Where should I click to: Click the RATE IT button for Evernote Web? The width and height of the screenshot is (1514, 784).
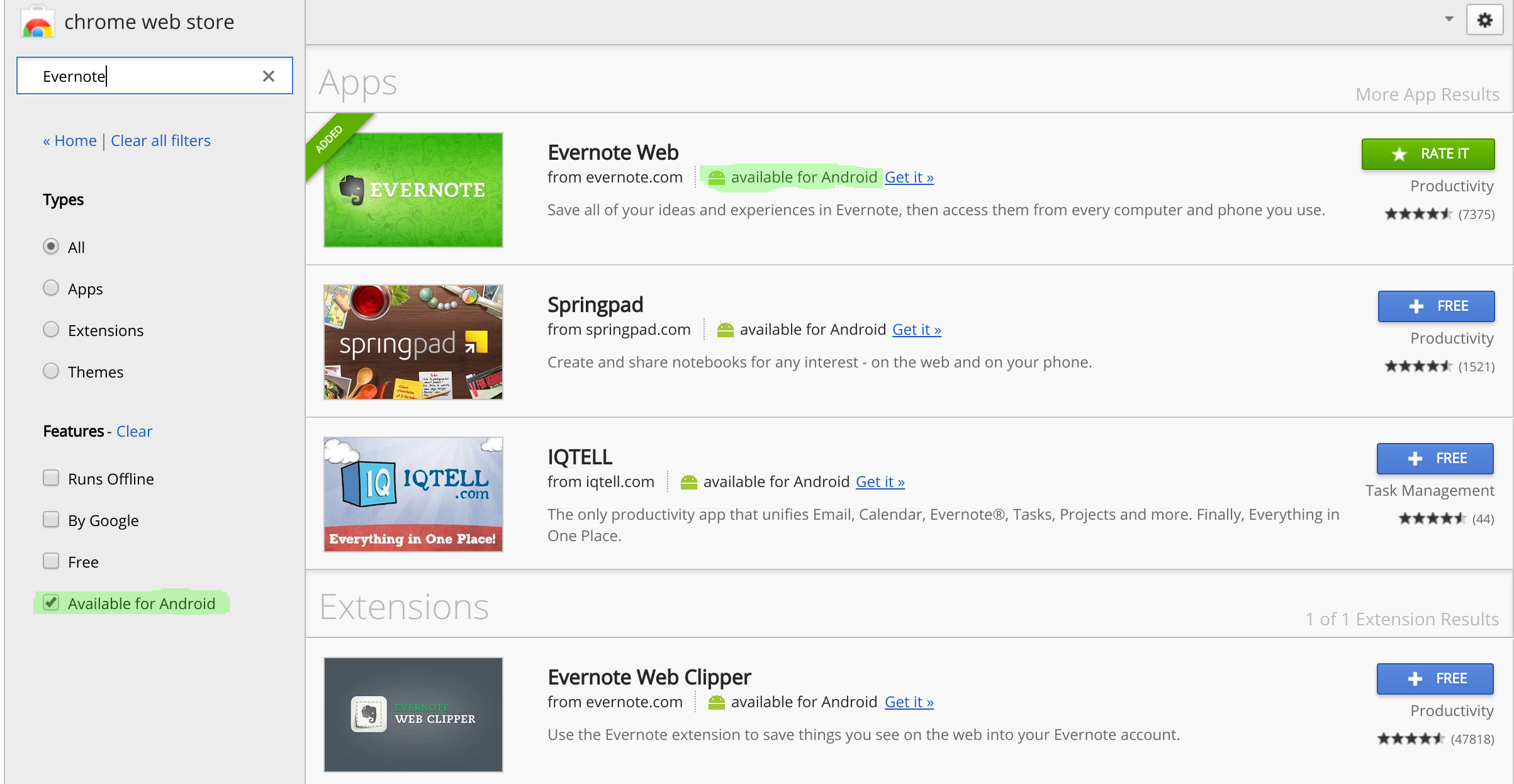(x=1428, y=154)
